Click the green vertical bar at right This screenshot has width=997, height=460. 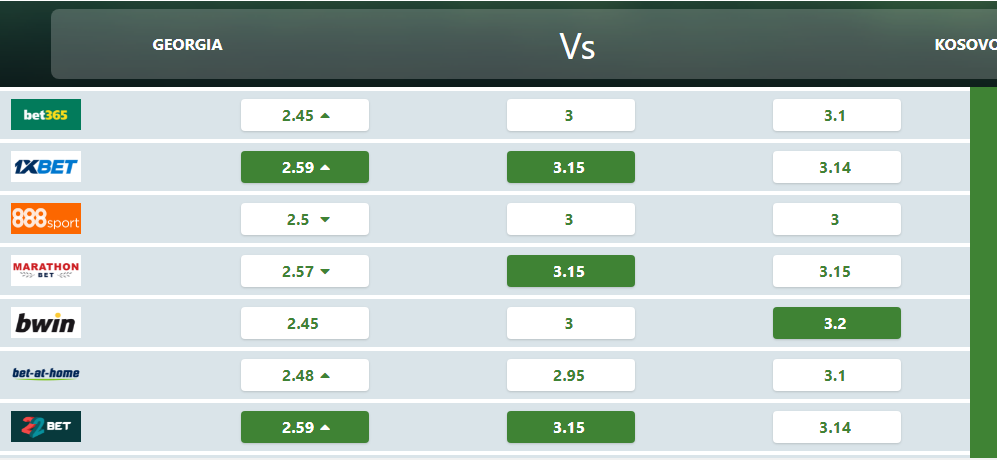[983, 270]
